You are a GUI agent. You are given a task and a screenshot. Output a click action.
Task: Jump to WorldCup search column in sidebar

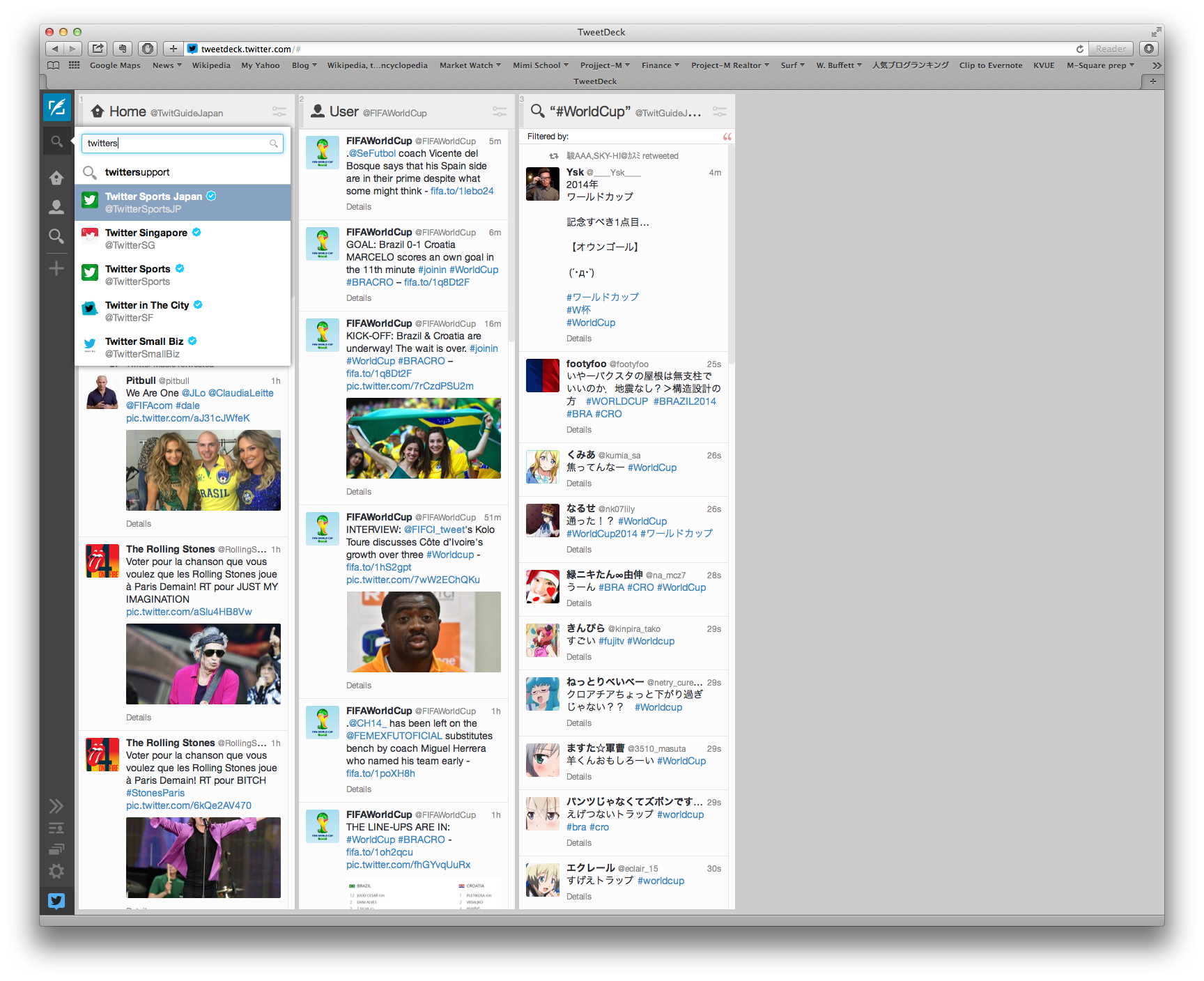56,236
